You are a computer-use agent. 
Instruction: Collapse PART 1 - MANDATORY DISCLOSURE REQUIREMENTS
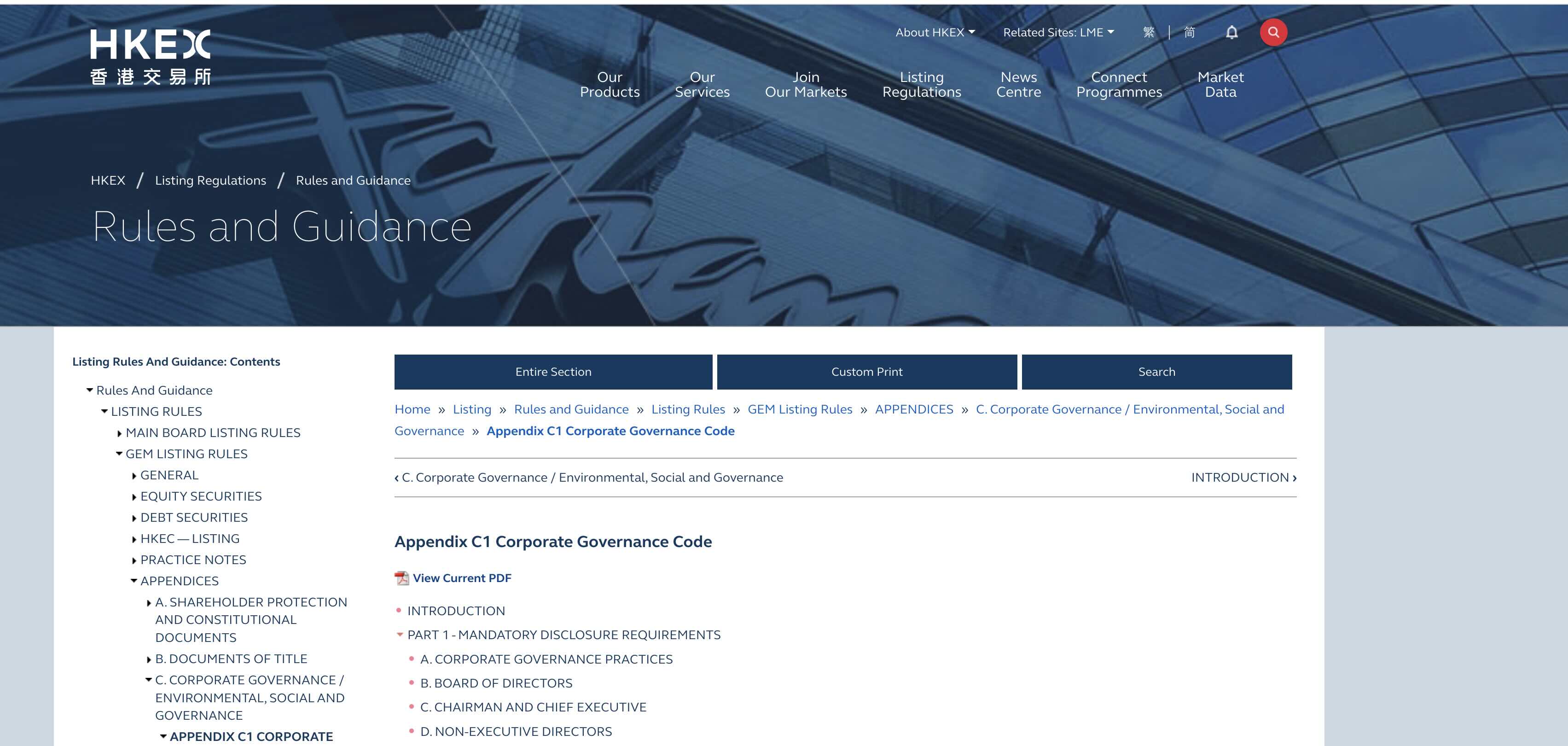[x=400, y=635]
